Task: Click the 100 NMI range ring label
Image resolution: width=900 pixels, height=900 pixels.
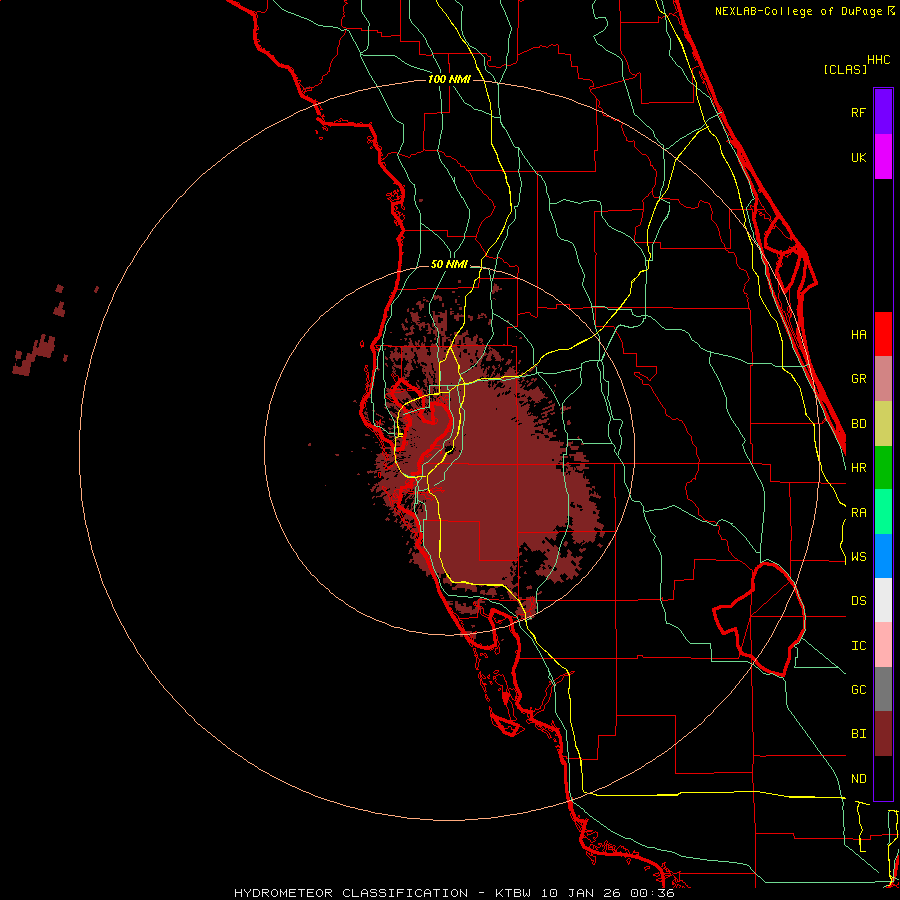Action: 449,79
